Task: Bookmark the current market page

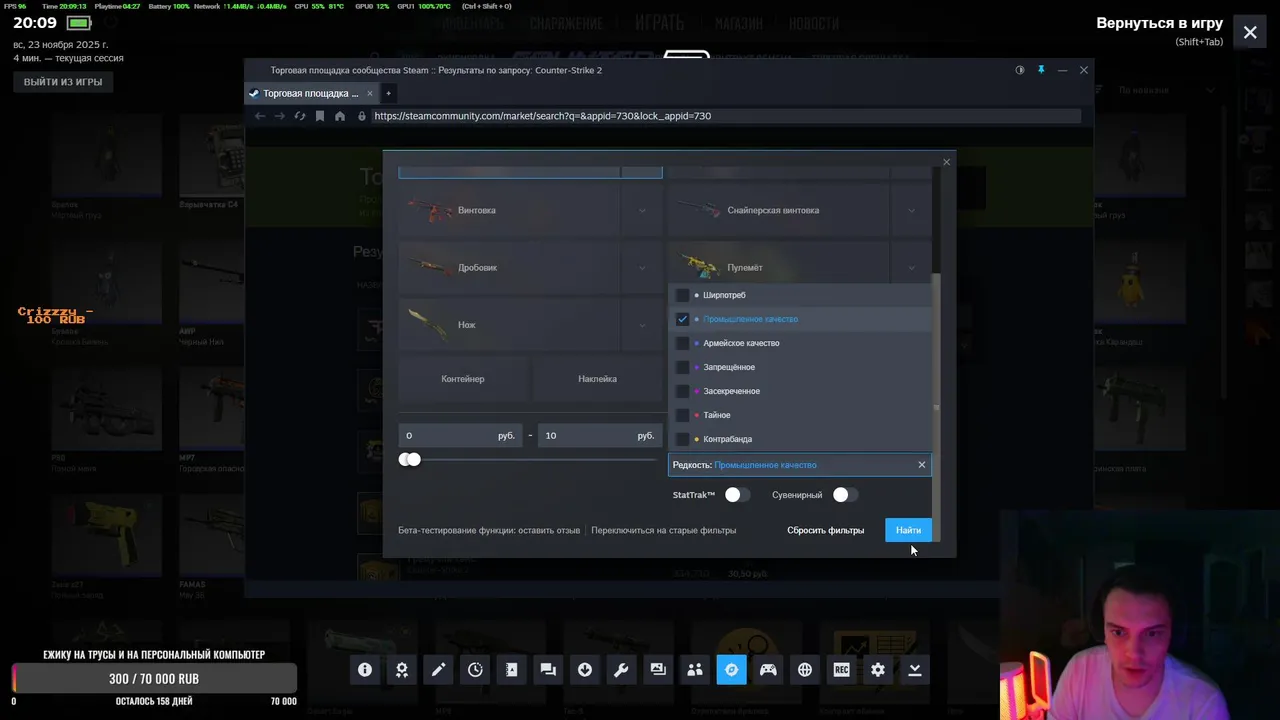Action: tap(320, 116)
